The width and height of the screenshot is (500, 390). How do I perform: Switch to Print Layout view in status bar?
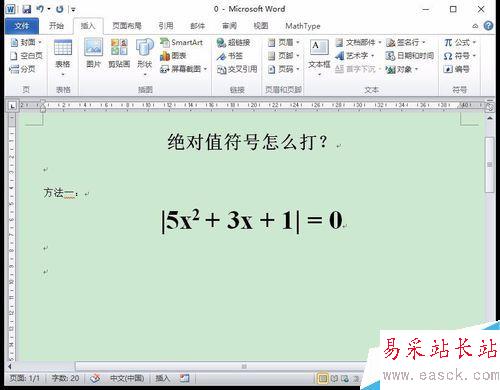[x=322, y=378]
